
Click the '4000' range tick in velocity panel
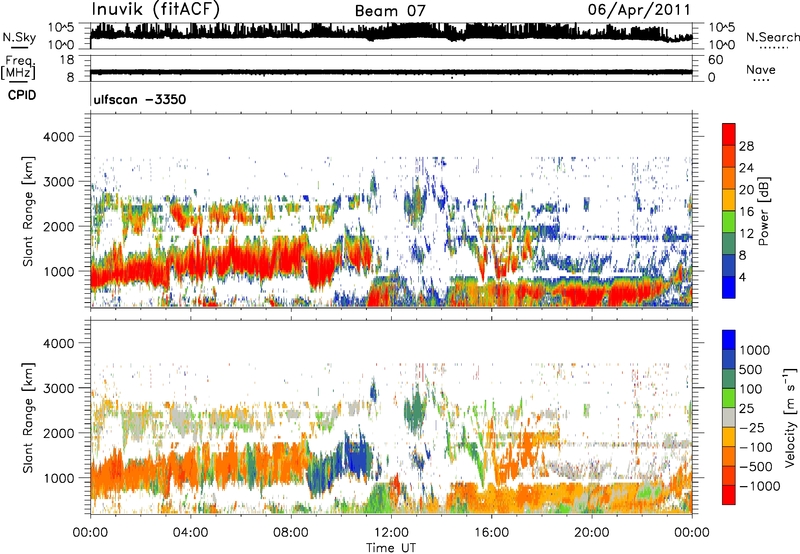61,343
